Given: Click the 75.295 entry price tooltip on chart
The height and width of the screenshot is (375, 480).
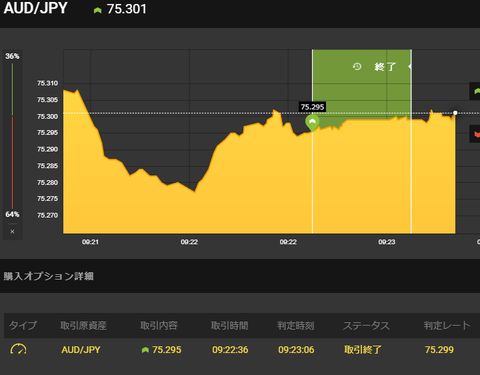Looking at the screenshot, I should [312, 107].
